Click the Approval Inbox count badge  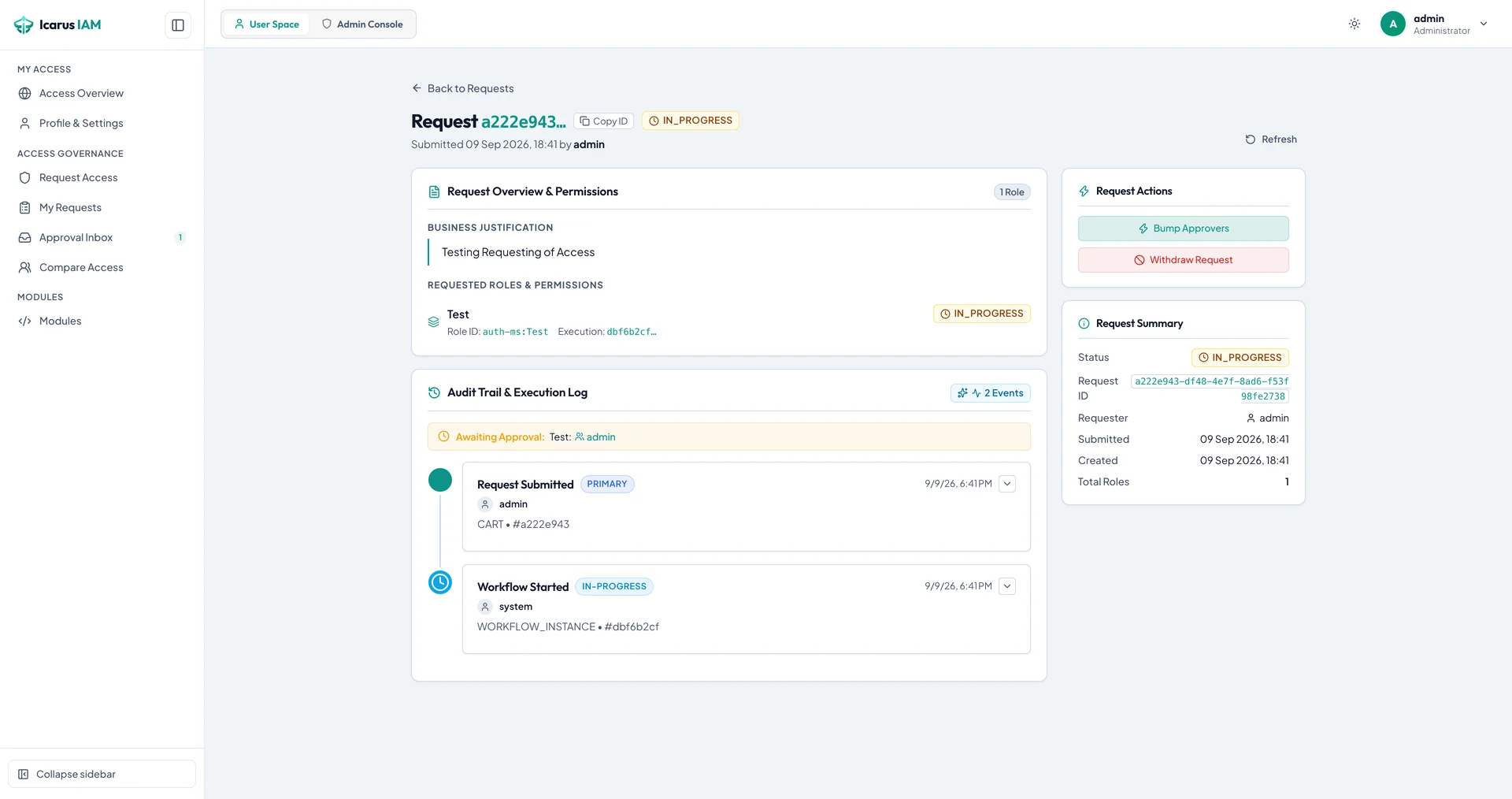[x=180, y=237]
